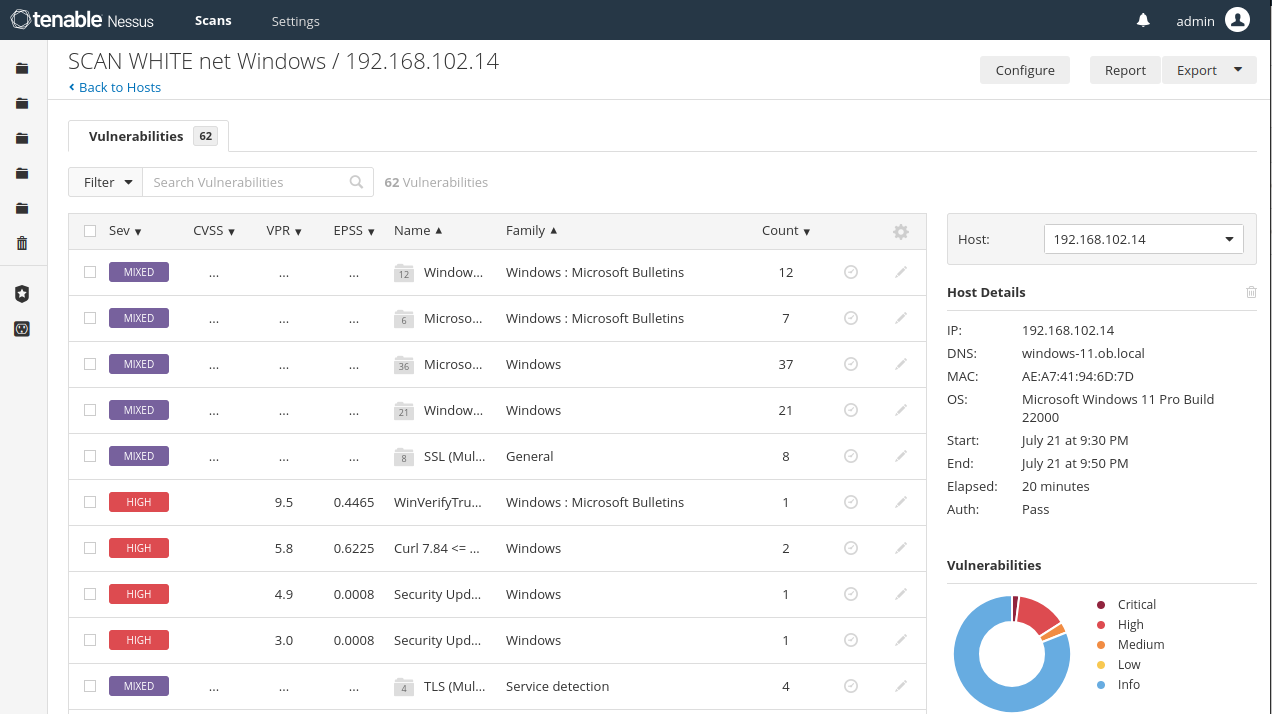Sort by the CVSS column
This screenshot has width=1272, height=714.
(214, 231)
